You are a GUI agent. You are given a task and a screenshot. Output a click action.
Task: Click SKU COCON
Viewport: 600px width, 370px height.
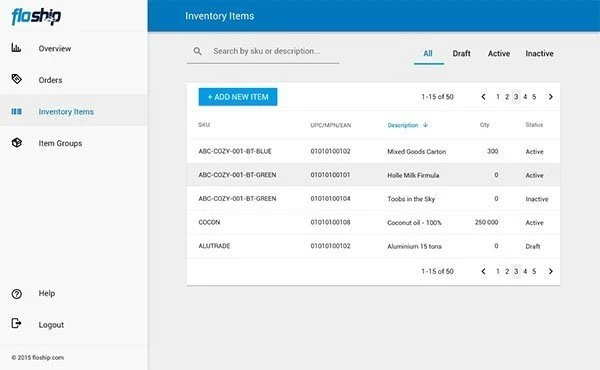209,222
